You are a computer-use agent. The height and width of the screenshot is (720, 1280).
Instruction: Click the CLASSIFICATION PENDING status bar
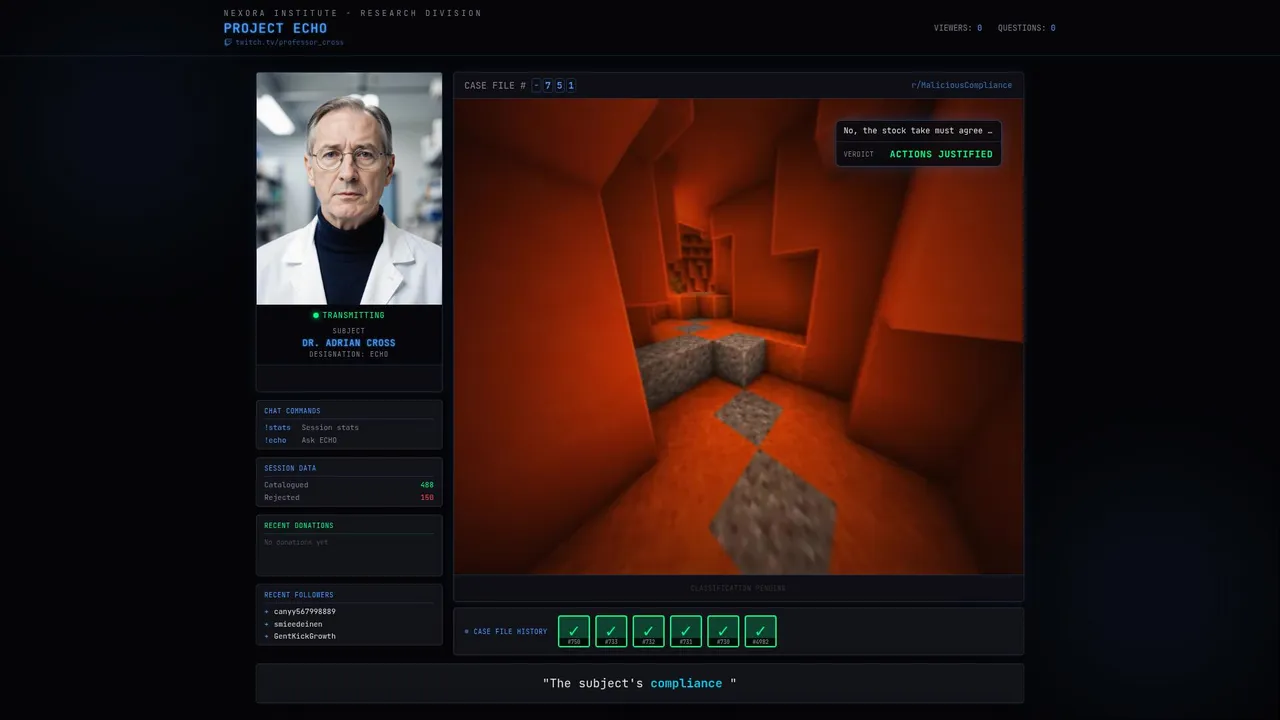tap(739, 588)
